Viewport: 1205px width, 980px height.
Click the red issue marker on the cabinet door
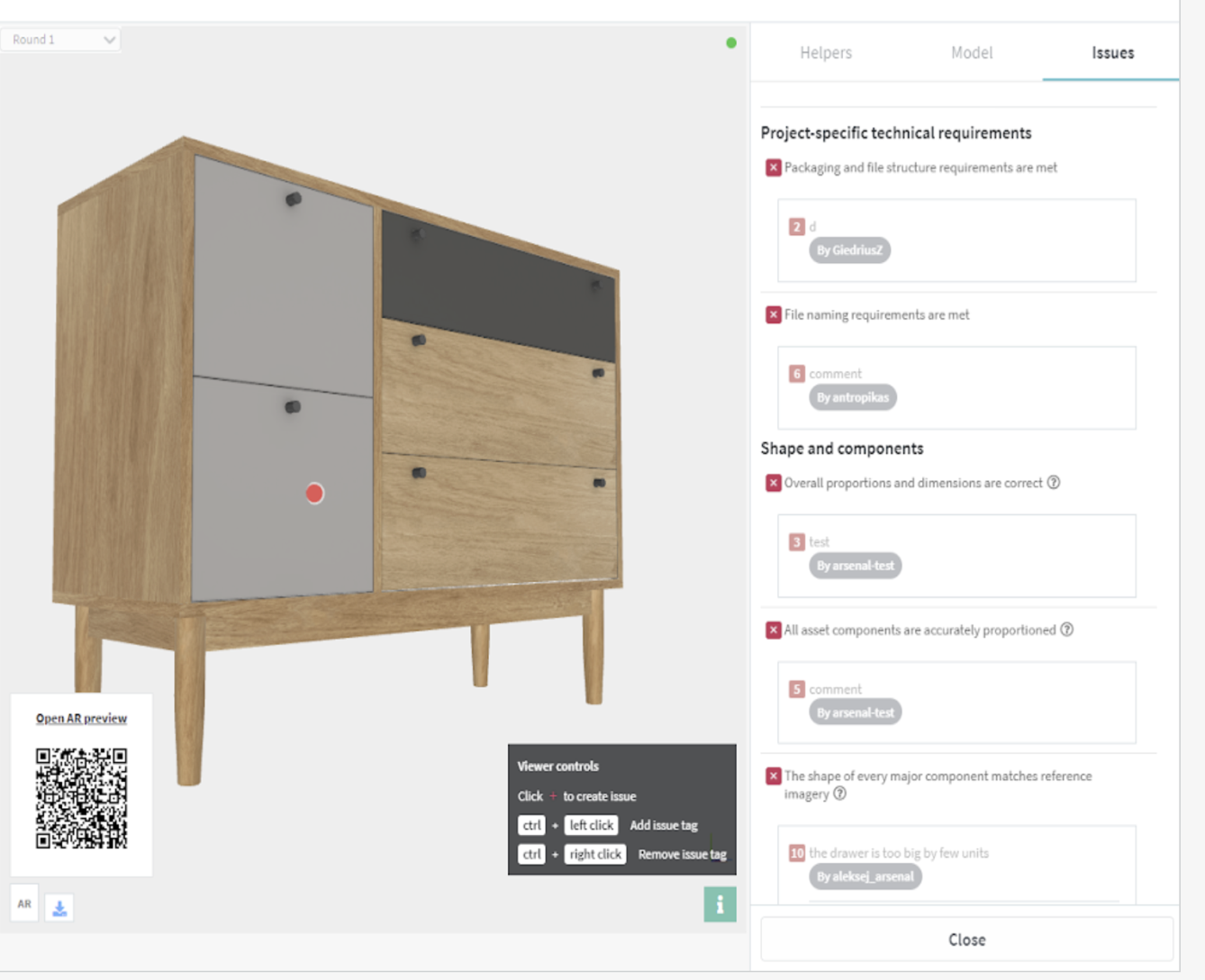coord(314,493)
